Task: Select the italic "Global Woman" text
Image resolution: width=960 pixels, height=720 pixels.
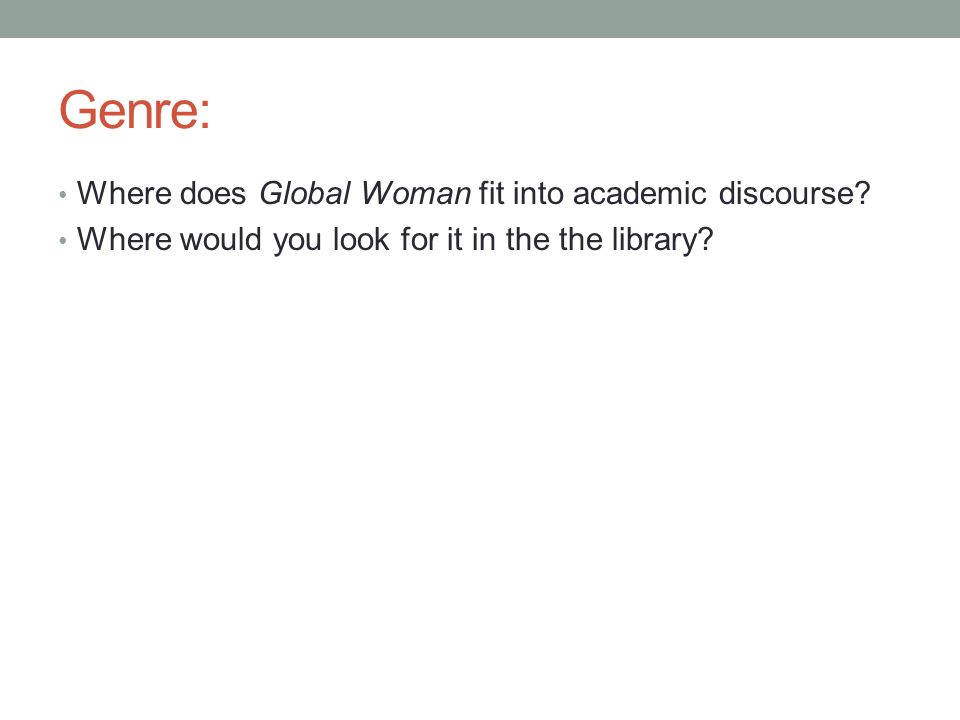Action: 366,193
